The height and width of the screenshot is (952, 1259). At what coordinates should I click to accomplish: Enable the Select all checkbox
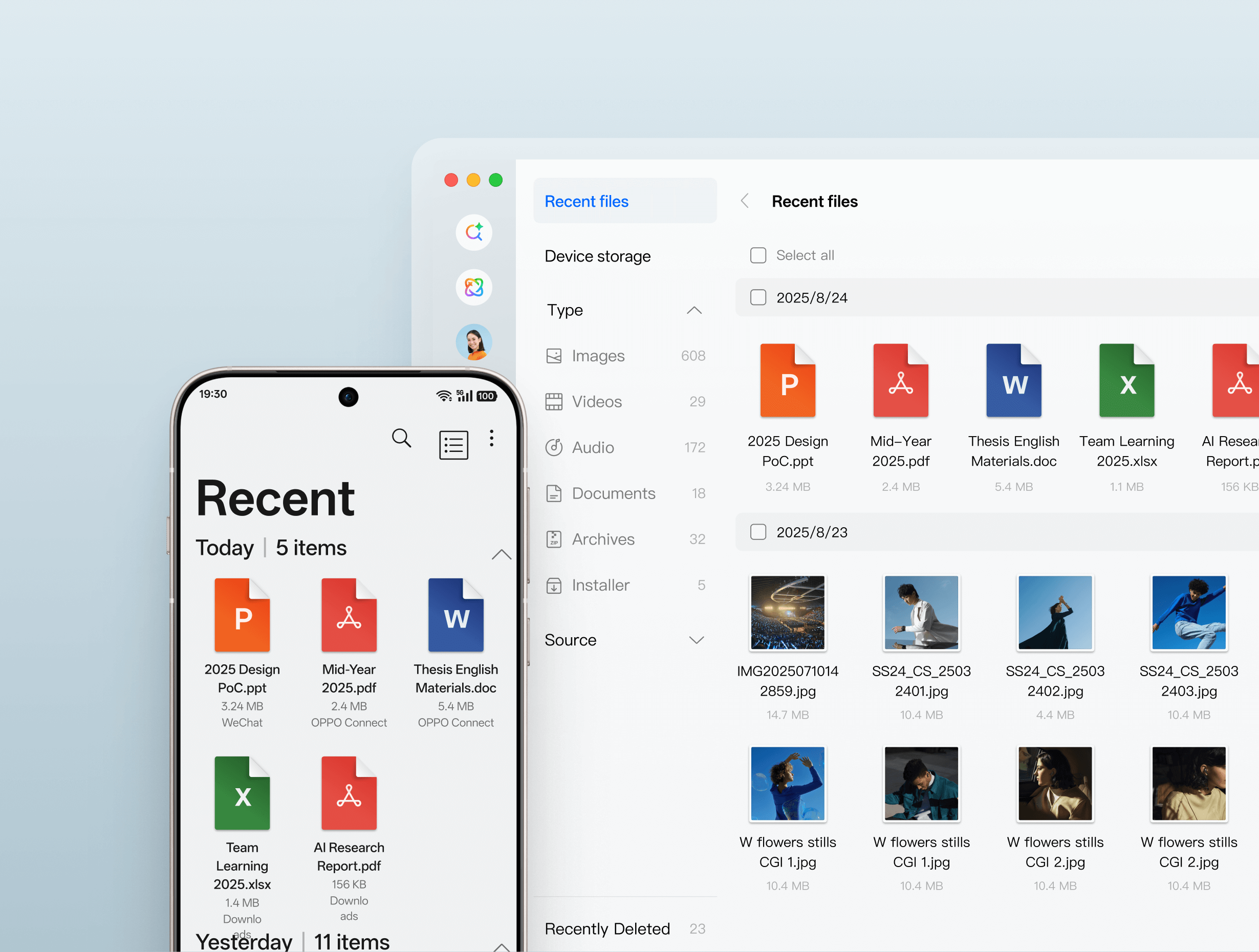tap(758, 255)
